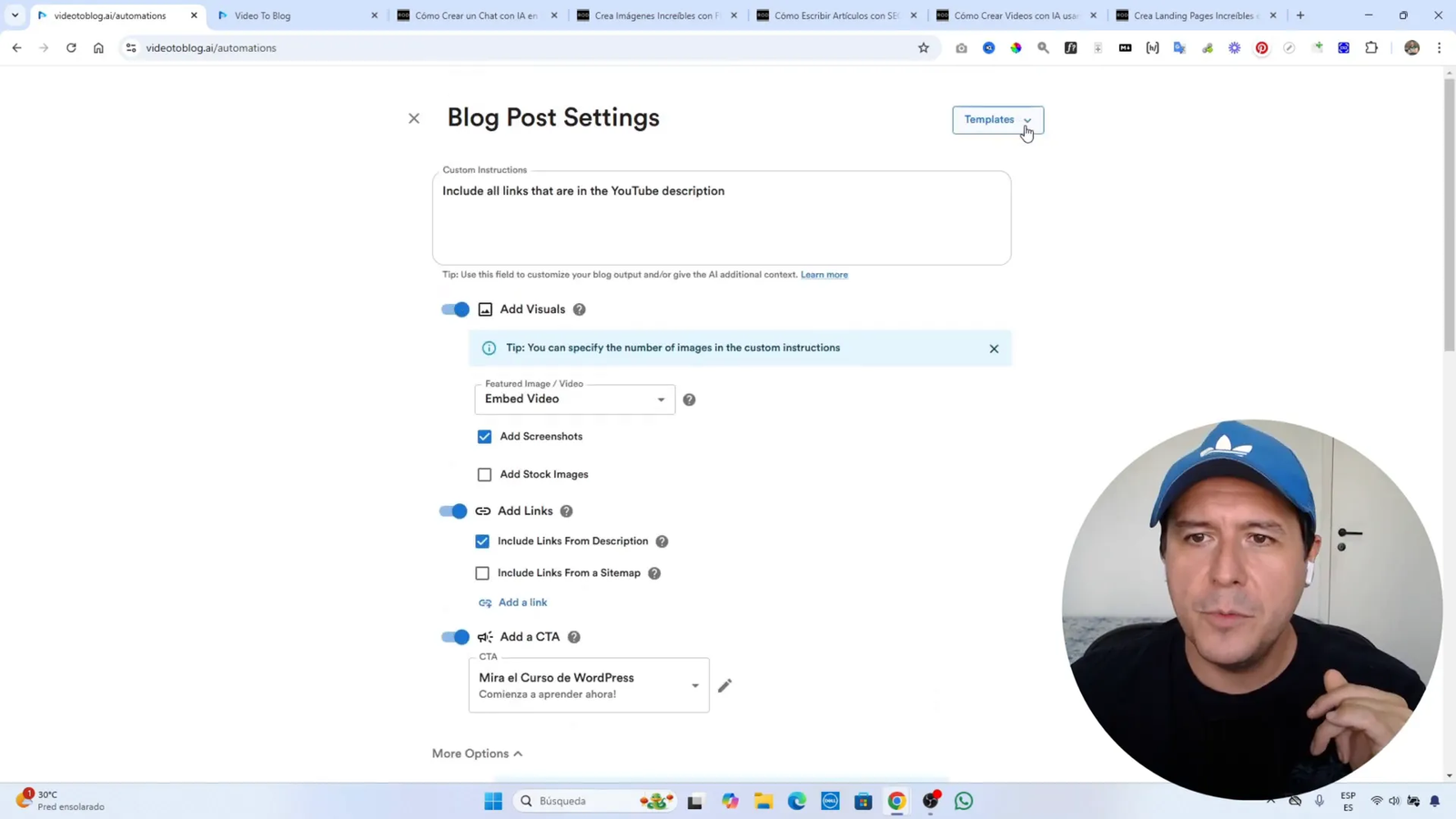This screenshot has width=1456, height=819.
Task: Open the extensions puzzle-piece menu
Action: (1370, 47)
